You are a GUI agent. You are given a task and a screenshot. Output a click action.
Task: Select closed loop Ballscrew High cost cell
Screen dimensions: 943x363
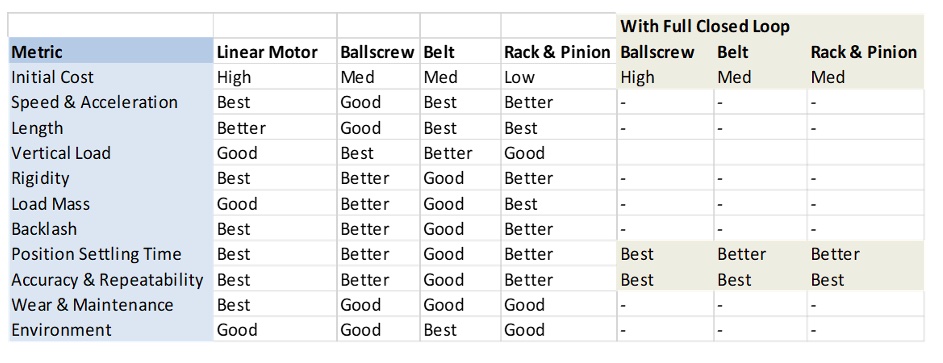[637, 78]
